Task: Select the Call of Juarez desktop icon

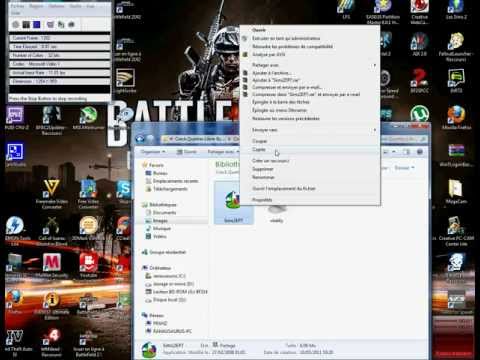Action: (x=52, y=231)
